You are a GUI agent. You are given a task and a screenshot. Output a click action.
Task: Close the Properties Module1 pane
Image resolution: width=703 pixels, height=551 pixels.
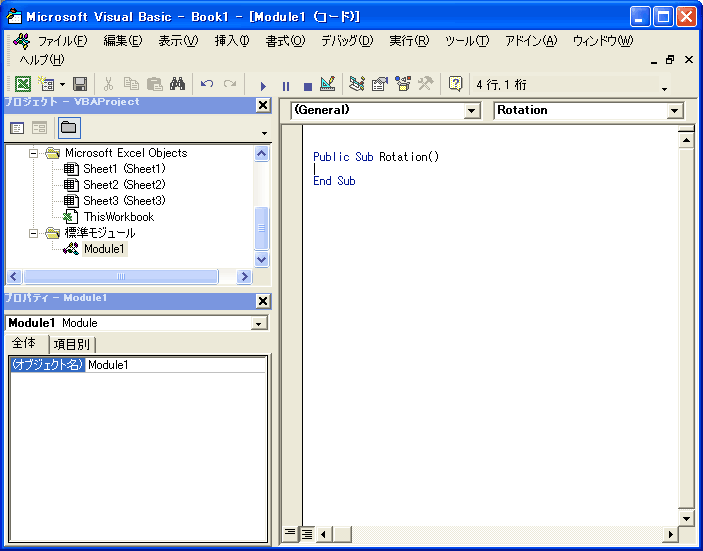pyautogui.click(x=263, y=301)
